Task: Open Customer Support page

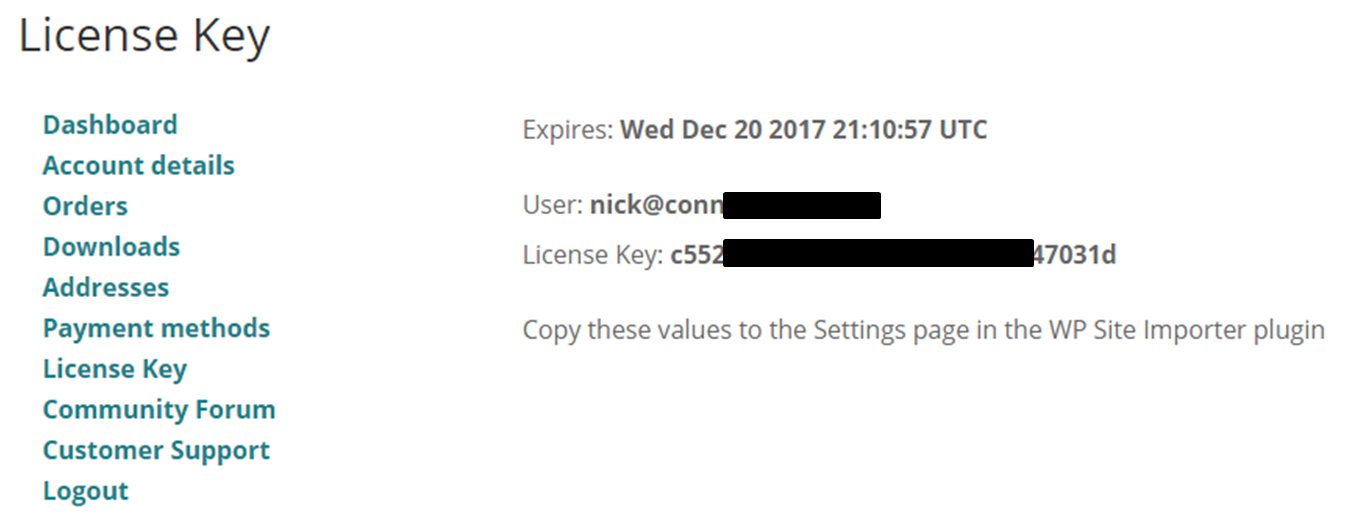Action: [x=156, y=451]
